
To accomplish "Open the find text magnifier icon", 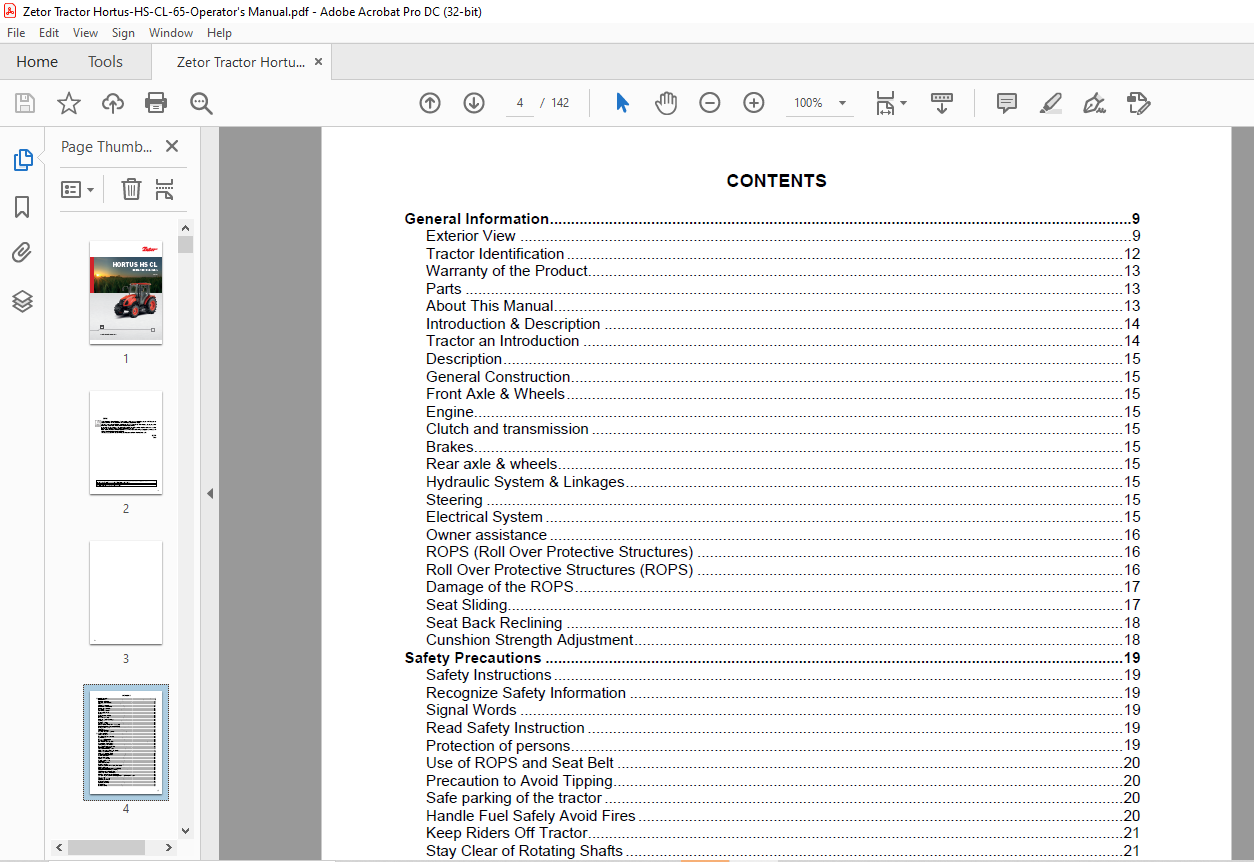I will (x=201, y=103).
